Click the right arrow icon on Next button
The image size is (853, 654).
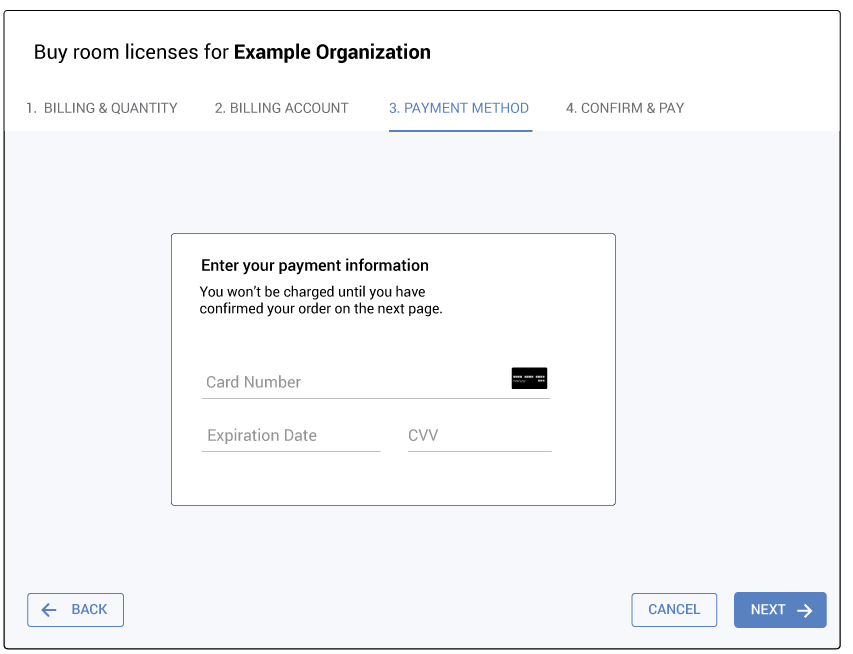point(804,610)
